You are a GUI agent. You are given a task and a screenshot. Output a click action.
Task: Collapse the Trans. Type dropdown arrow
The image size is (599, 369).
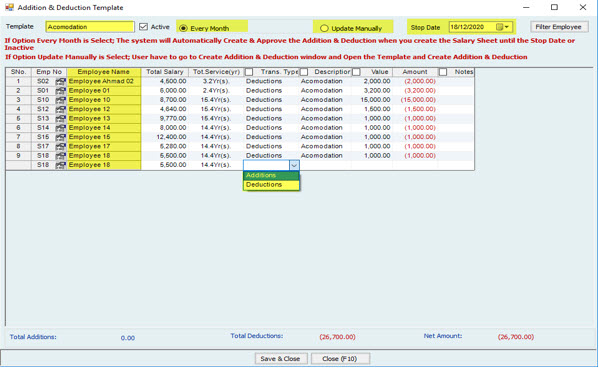pos(294,165)
